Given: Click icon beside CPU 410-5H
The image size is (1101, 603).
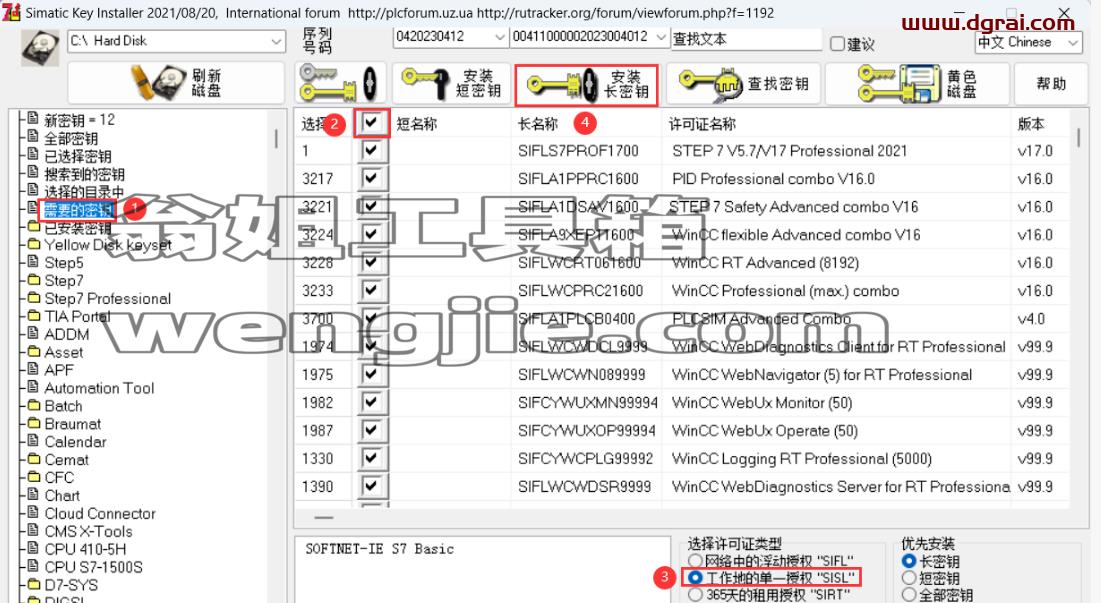Looking at the screenshot, I should point(33,548).
